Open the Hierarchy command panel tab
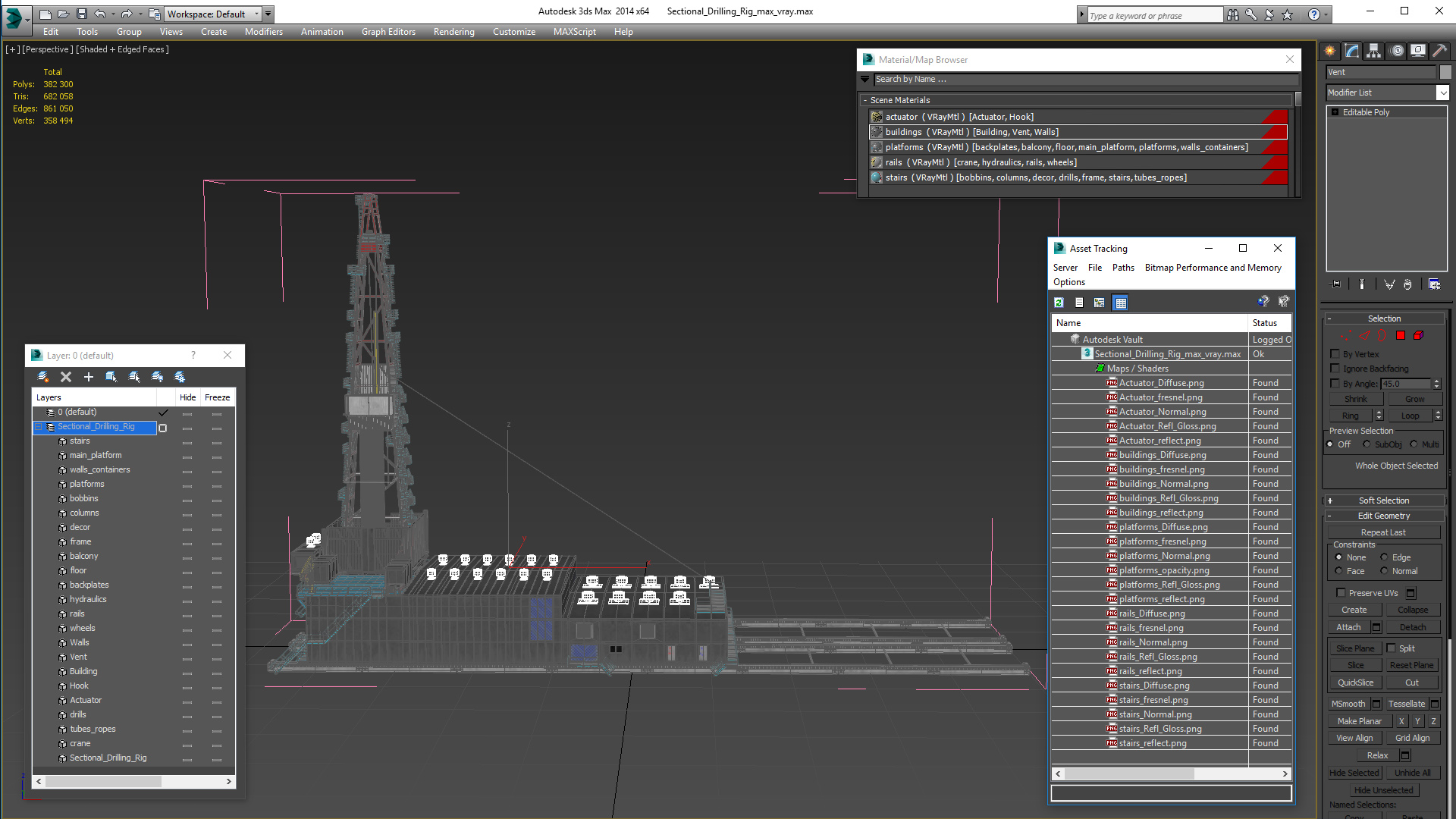 click(x=1373, y=51)
